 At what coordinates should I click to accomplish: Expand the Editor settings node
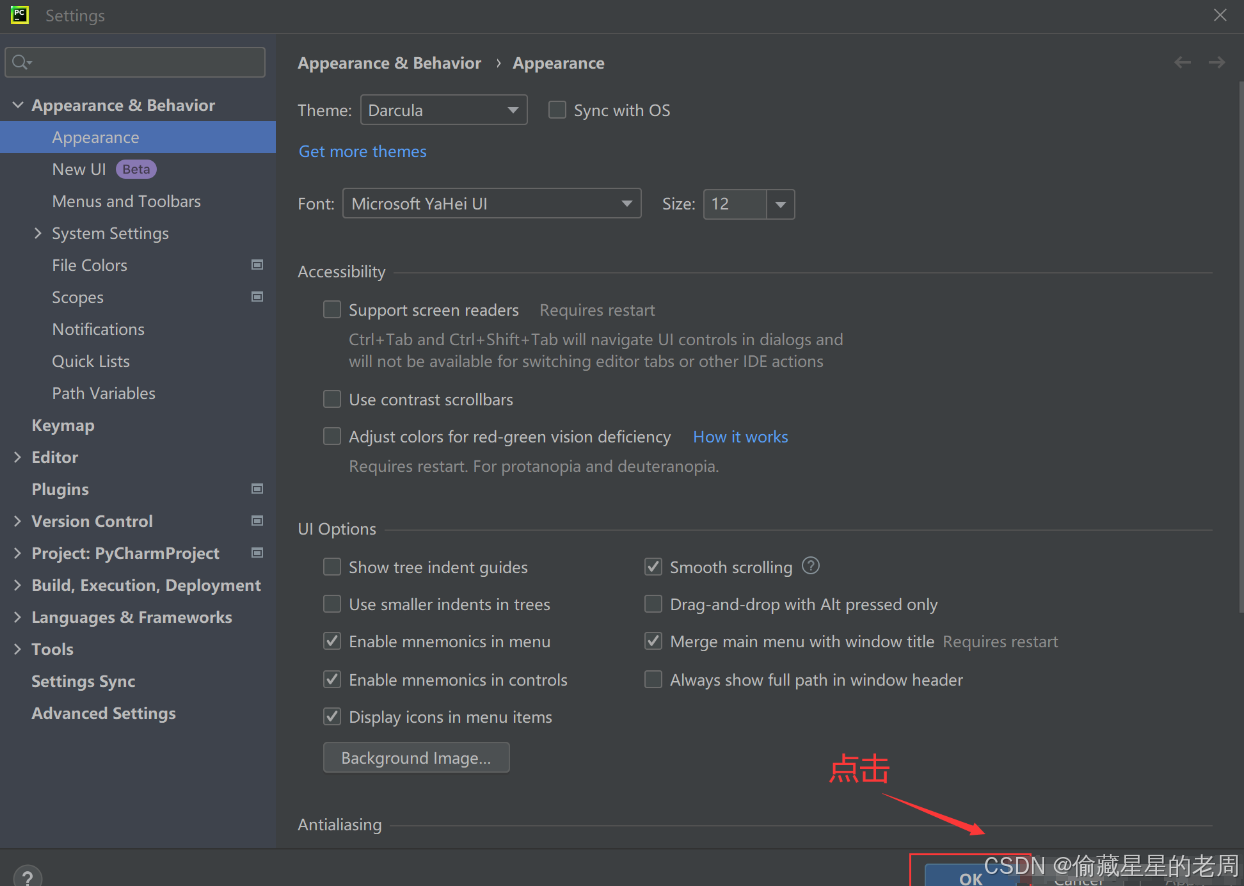pyautogui.click(x=18, y=457)
